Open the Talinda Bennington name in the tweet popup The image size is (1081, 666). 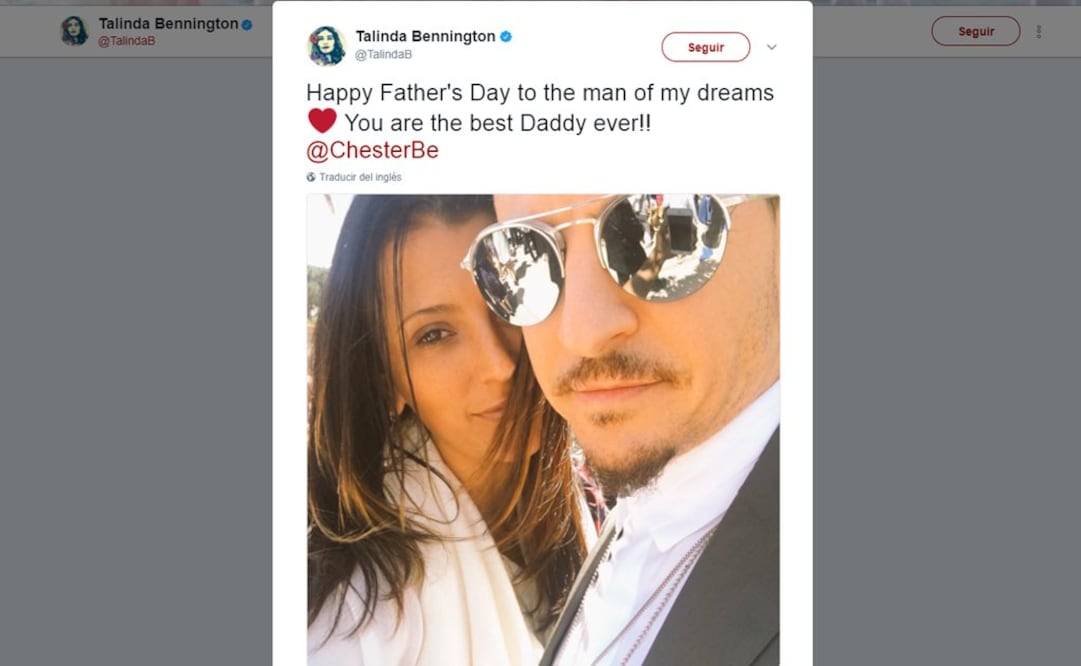pyautogui.click(x=425, y=36)
